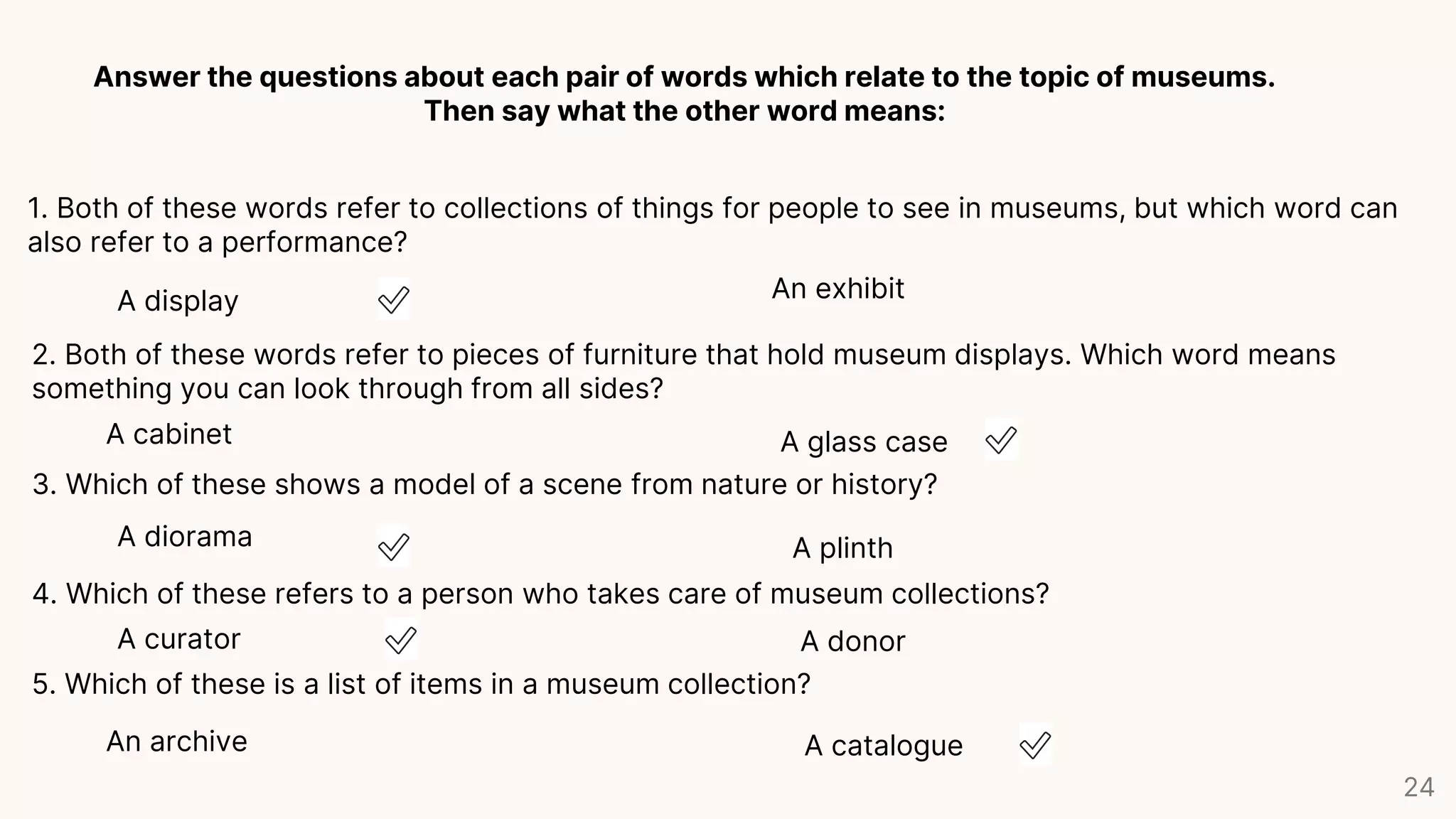
Task: Click the slide page number 24
Action: 1418,787
